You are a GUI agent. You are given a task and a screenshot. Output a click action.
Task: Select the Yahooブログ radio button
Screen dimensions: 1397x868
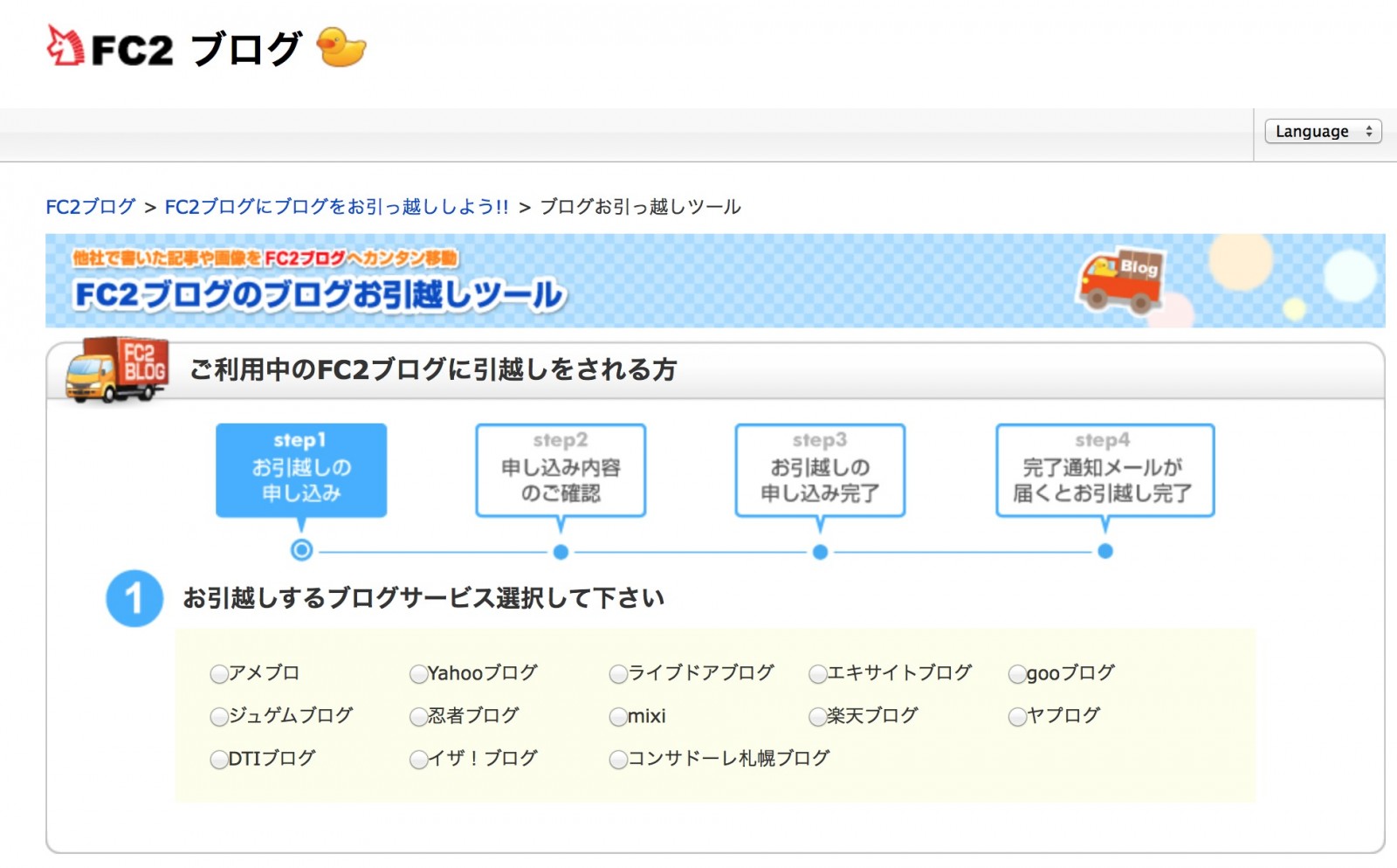(x=418, y=674)
